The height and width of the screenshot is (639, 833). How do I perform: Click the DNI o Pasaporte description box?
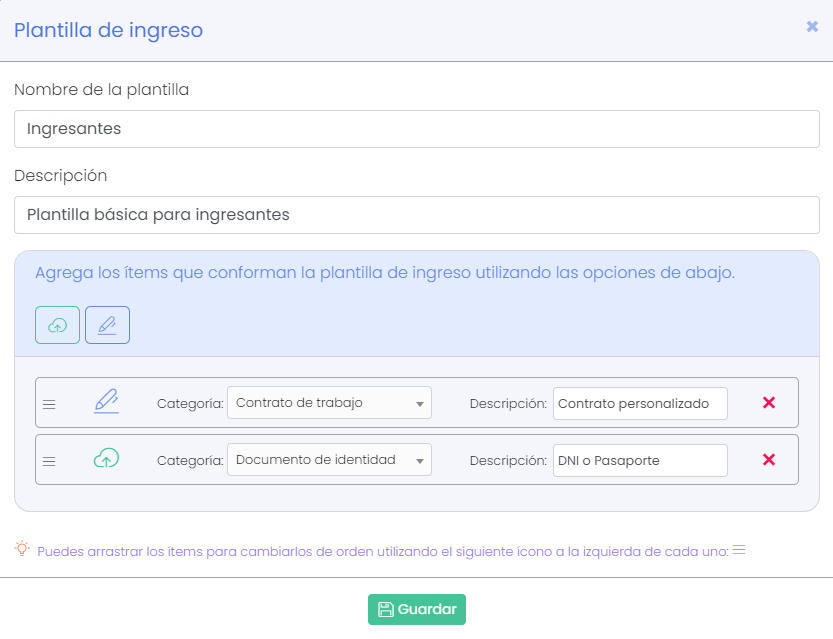640,459
